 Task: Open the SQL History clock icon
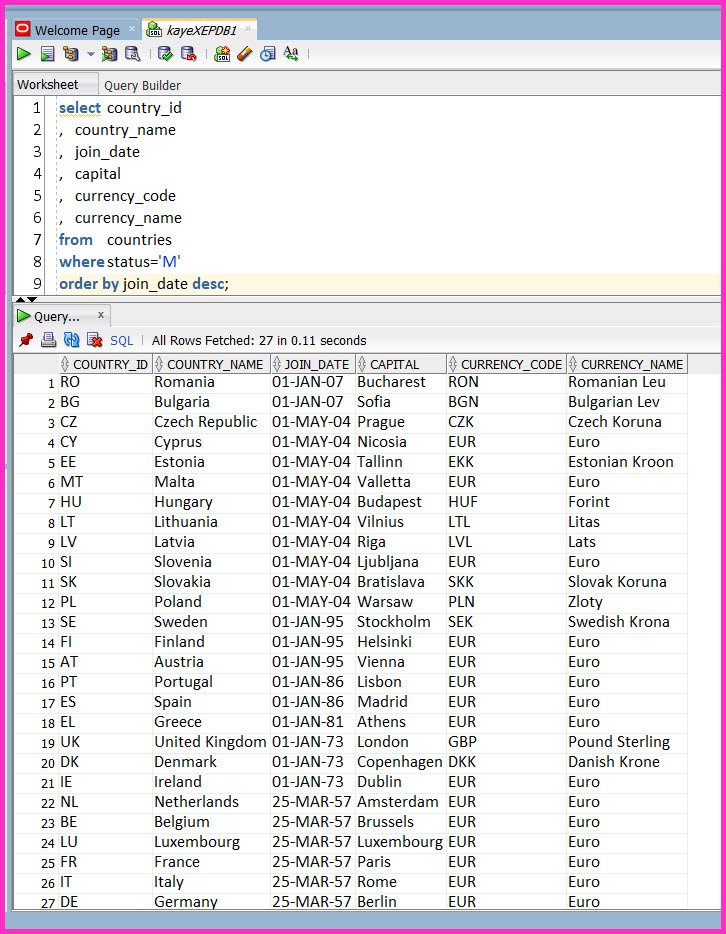pos(268,54)
